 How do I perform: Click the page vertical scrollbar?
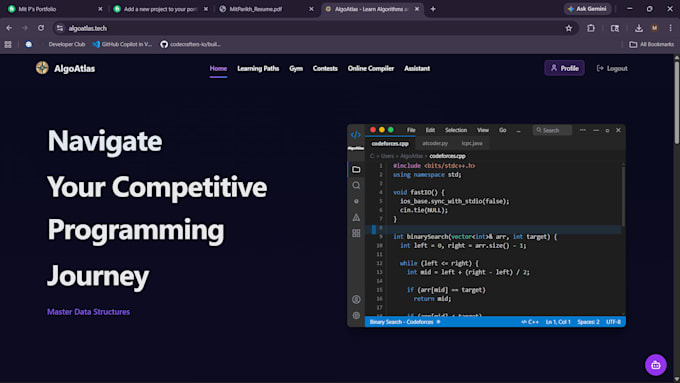(677, 102)
